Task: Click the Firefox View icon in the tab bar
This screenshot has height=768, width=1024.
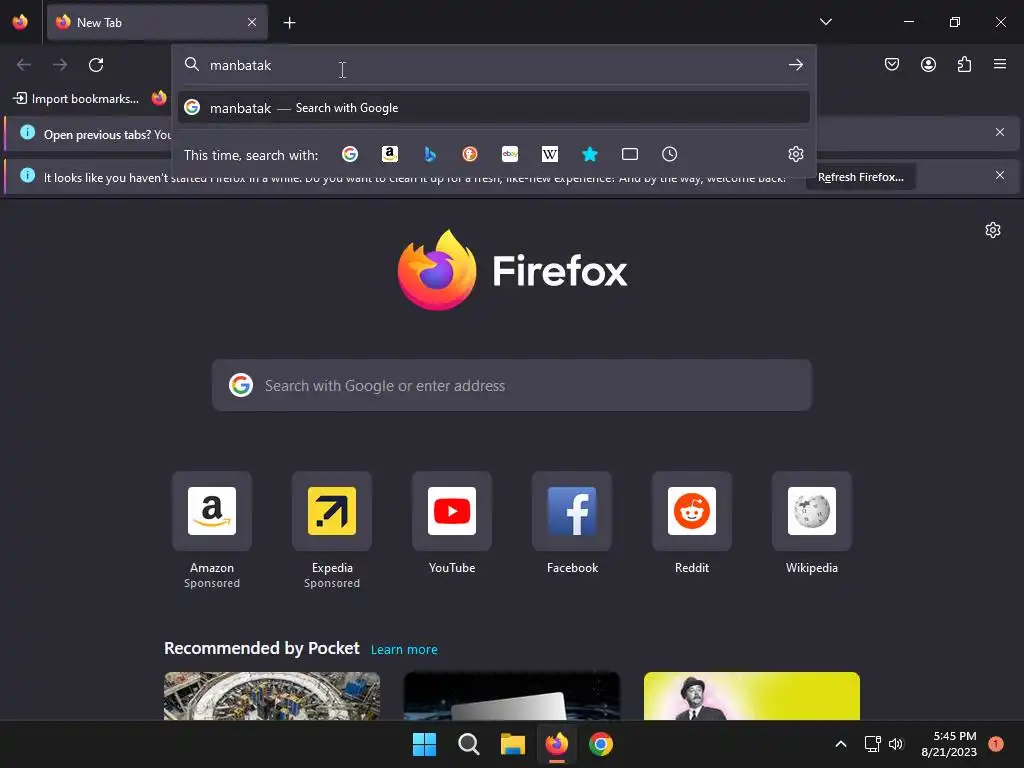Action: click(20, 22)
